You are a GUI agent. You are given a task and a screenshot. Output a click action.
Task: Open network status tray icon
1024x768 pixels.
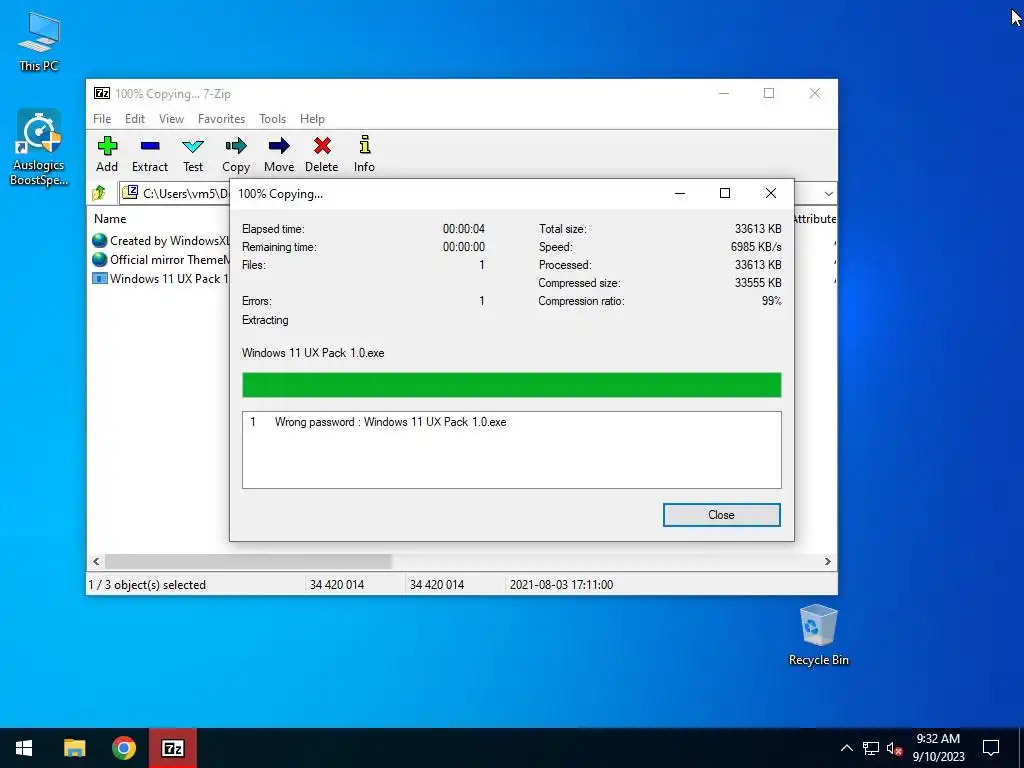coord(871,748)
